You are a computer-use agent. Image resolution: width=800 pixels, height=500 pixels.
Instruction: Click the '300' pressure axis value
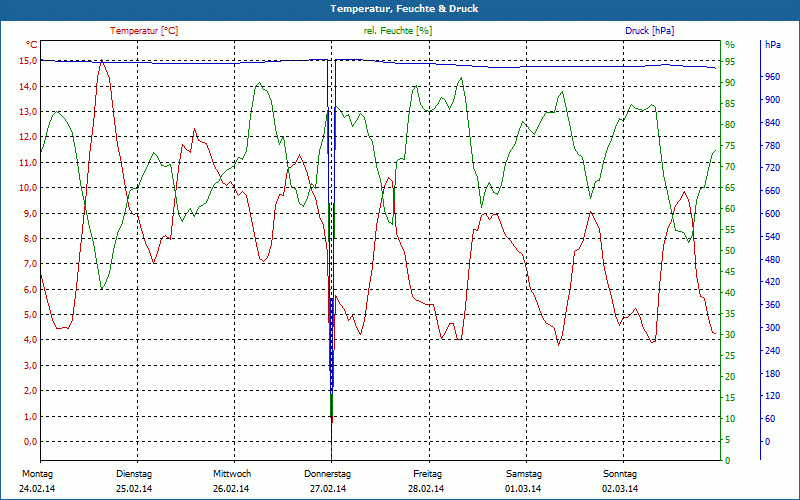click(773, 328)
